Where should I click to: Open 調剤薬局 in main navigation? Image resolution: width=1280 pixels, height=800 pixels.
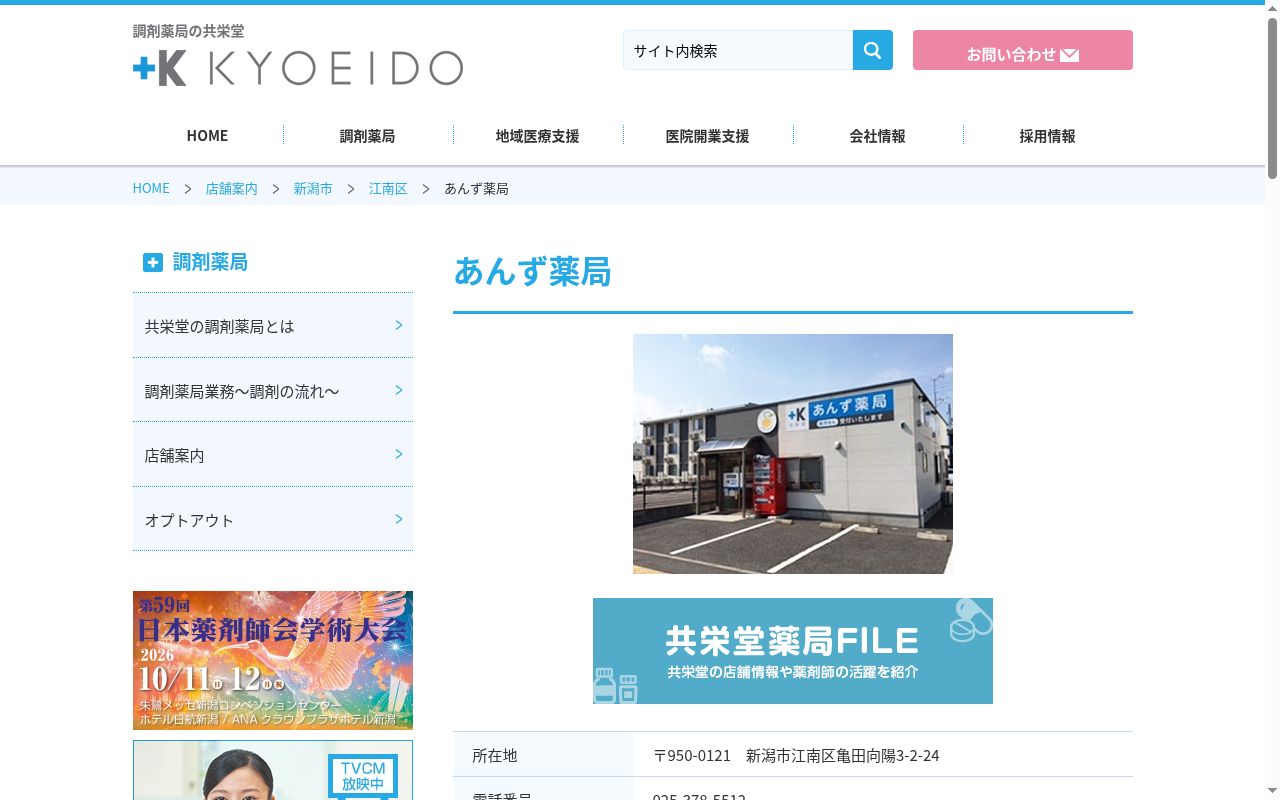pyautogui.click(x=367, y=135)
